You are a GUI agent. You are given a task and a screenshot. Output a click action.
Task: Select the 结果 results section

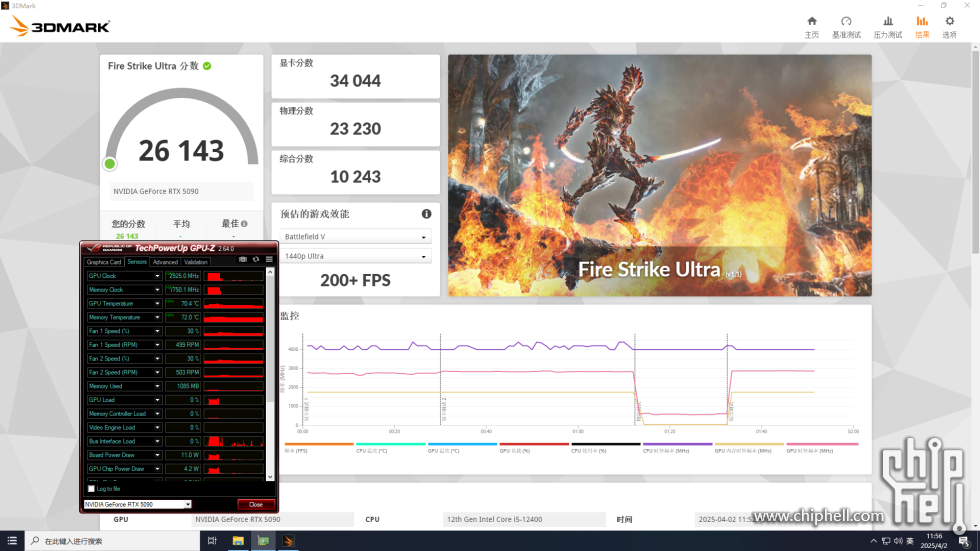point(922,27)
